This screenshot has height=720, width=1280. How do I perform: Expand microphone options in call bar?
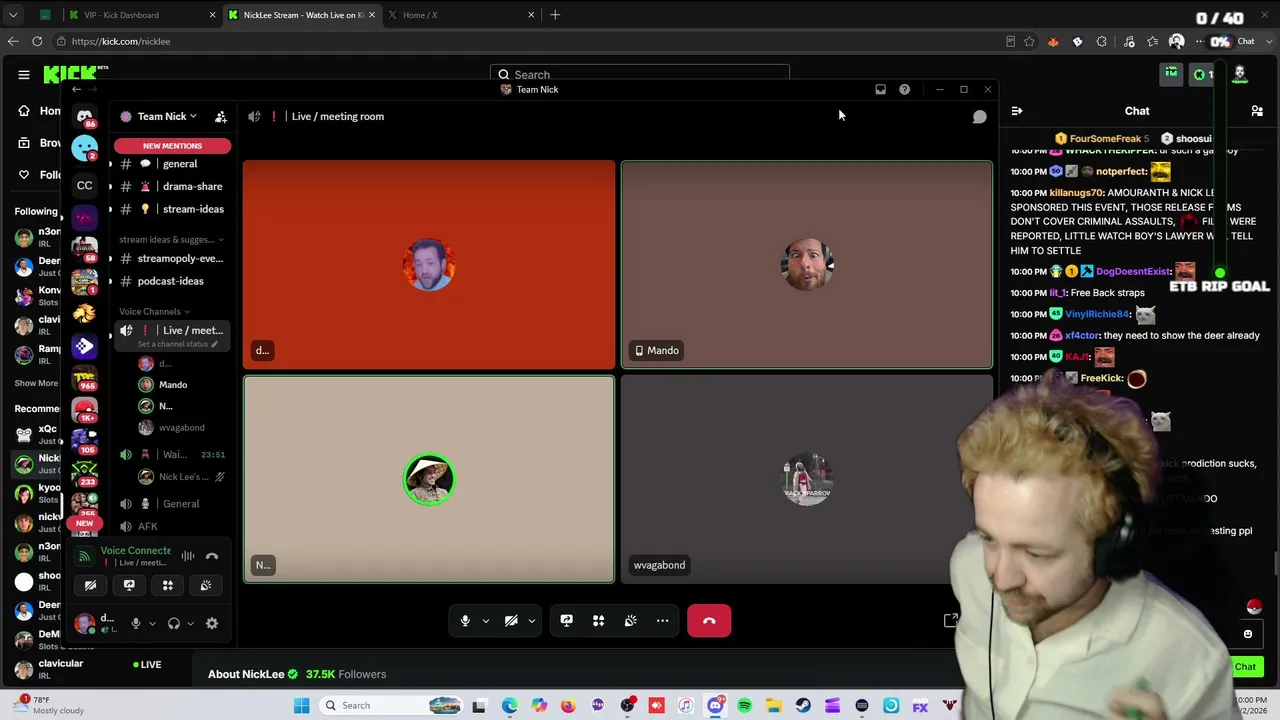coord(486,621)
